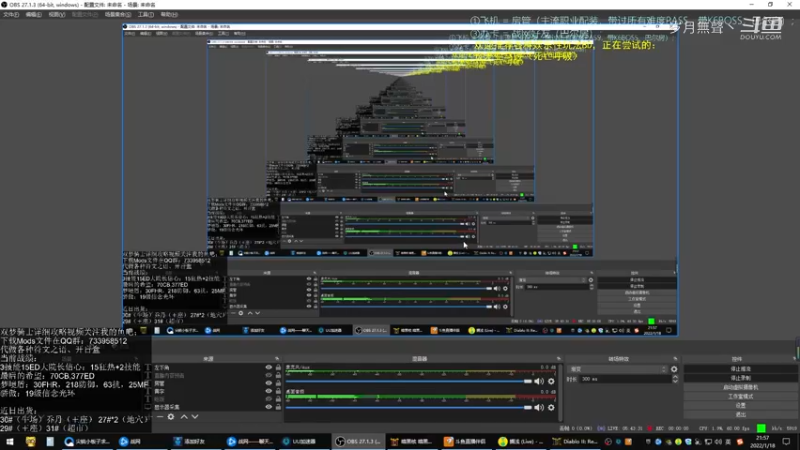Screen dimensions: 800x450
Task: Open the 帮助(H) menu
Action: [x=169, y=14]
